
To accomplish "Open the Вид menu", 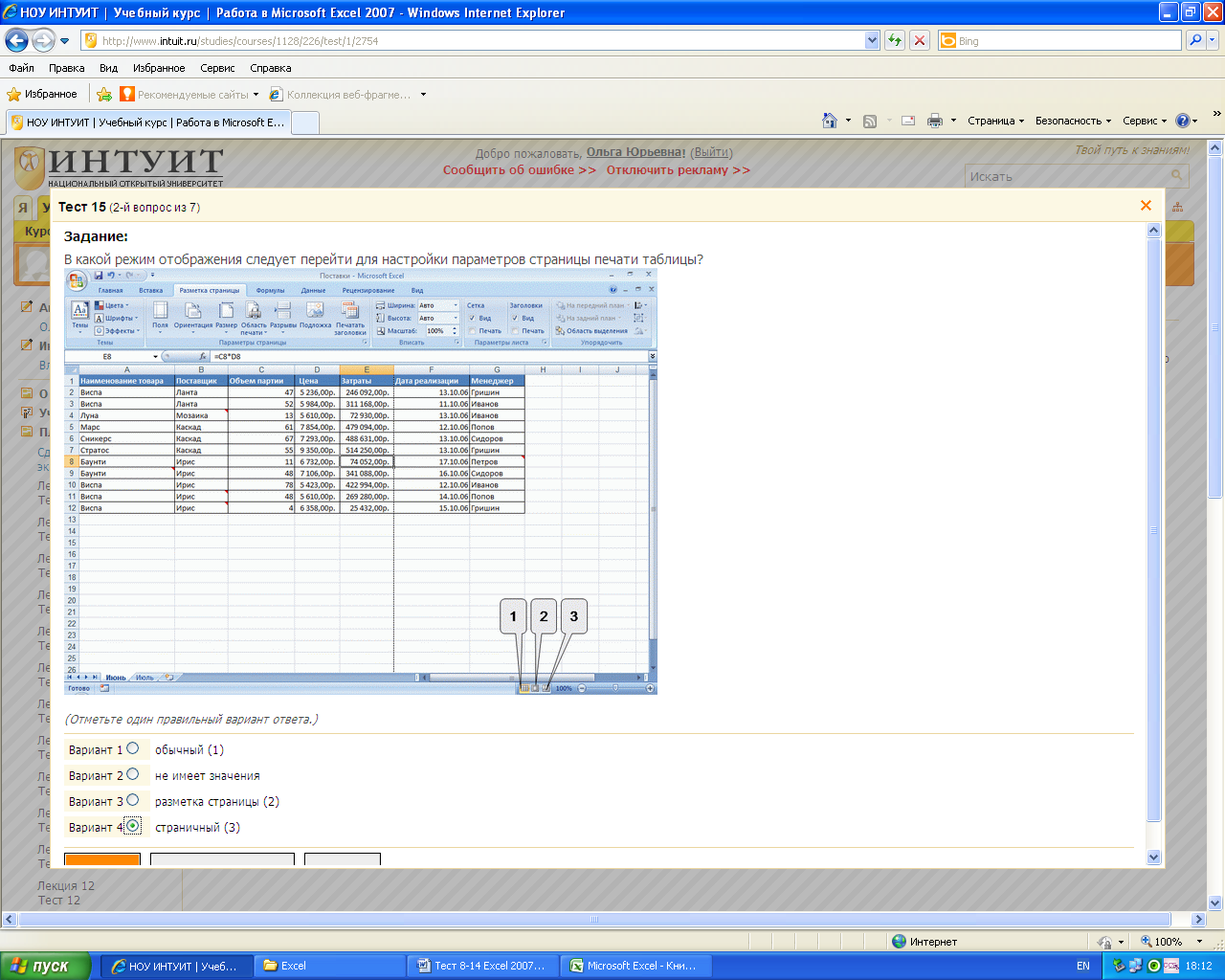I will pos(108,68).
